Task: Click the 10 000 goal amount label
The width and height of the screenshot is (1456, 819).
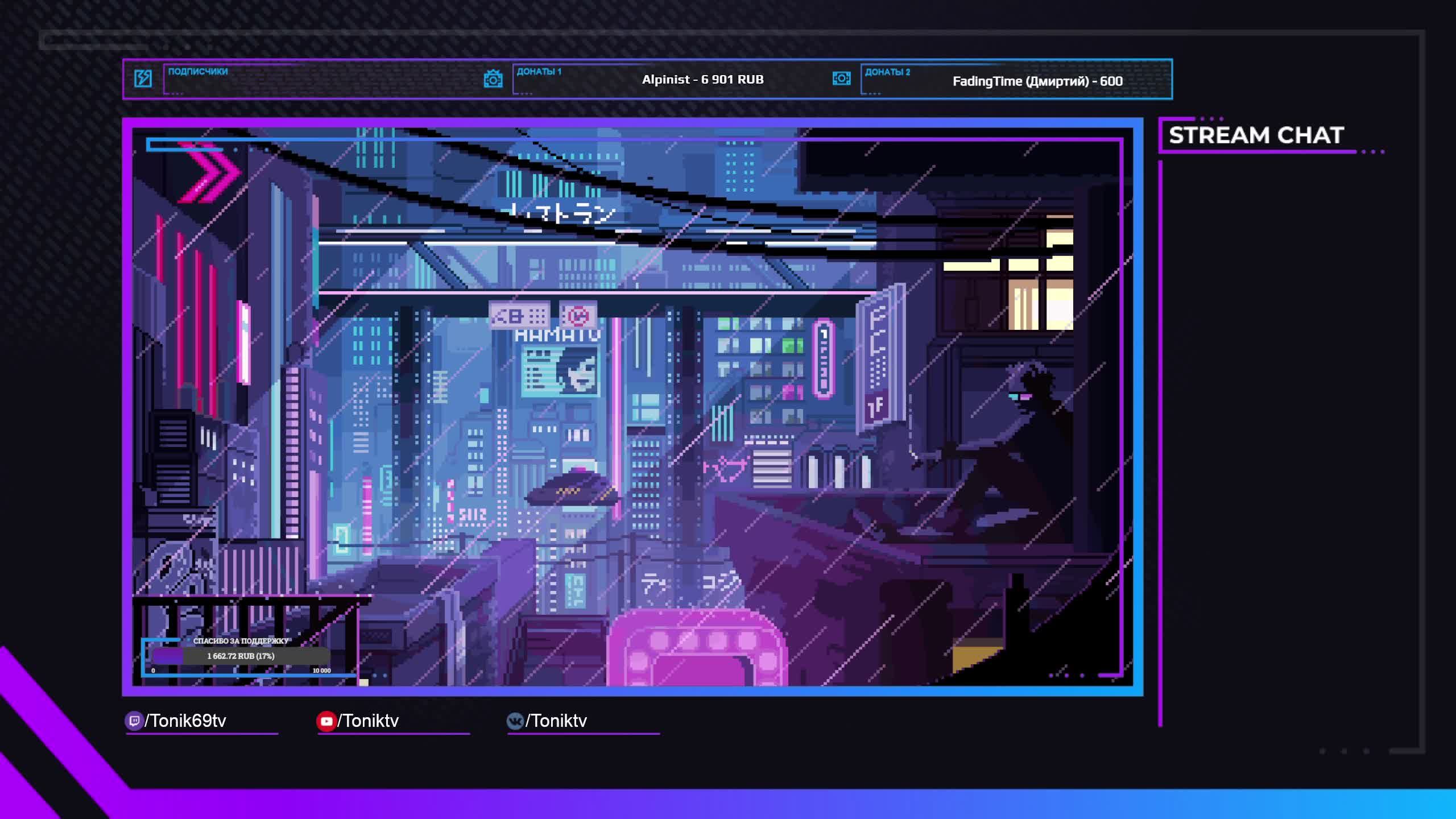Action: click(321, 671)
